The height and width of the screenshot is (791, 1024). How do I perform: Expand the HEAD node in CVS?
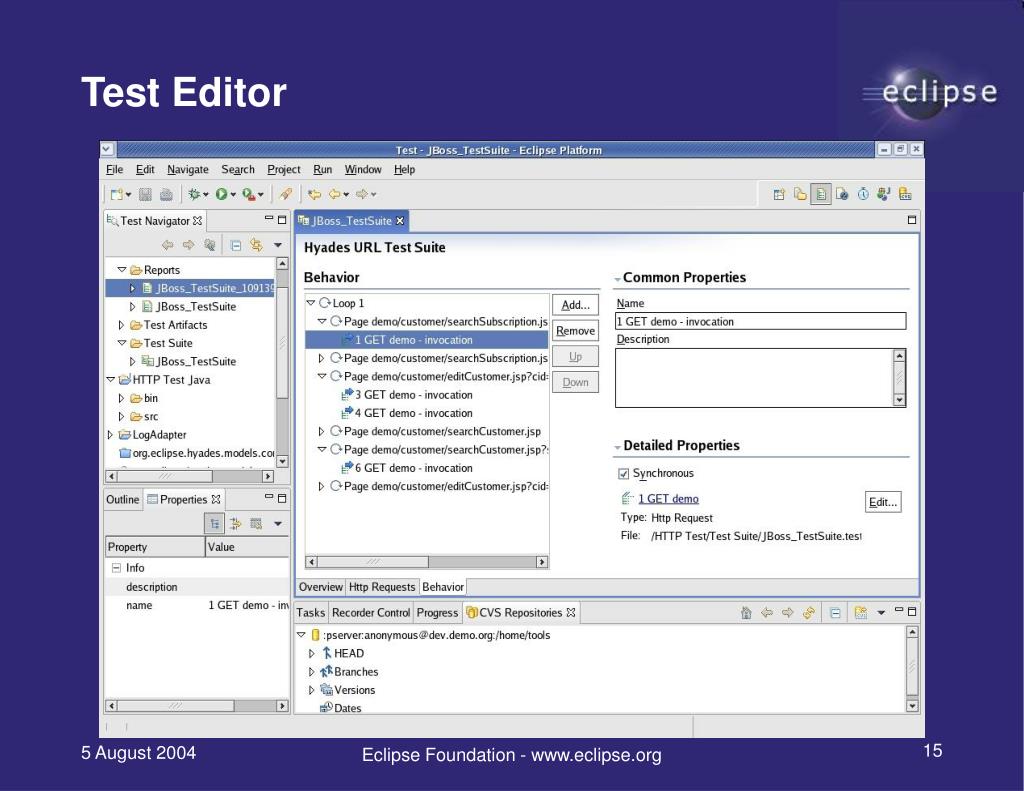click(312, 653)
